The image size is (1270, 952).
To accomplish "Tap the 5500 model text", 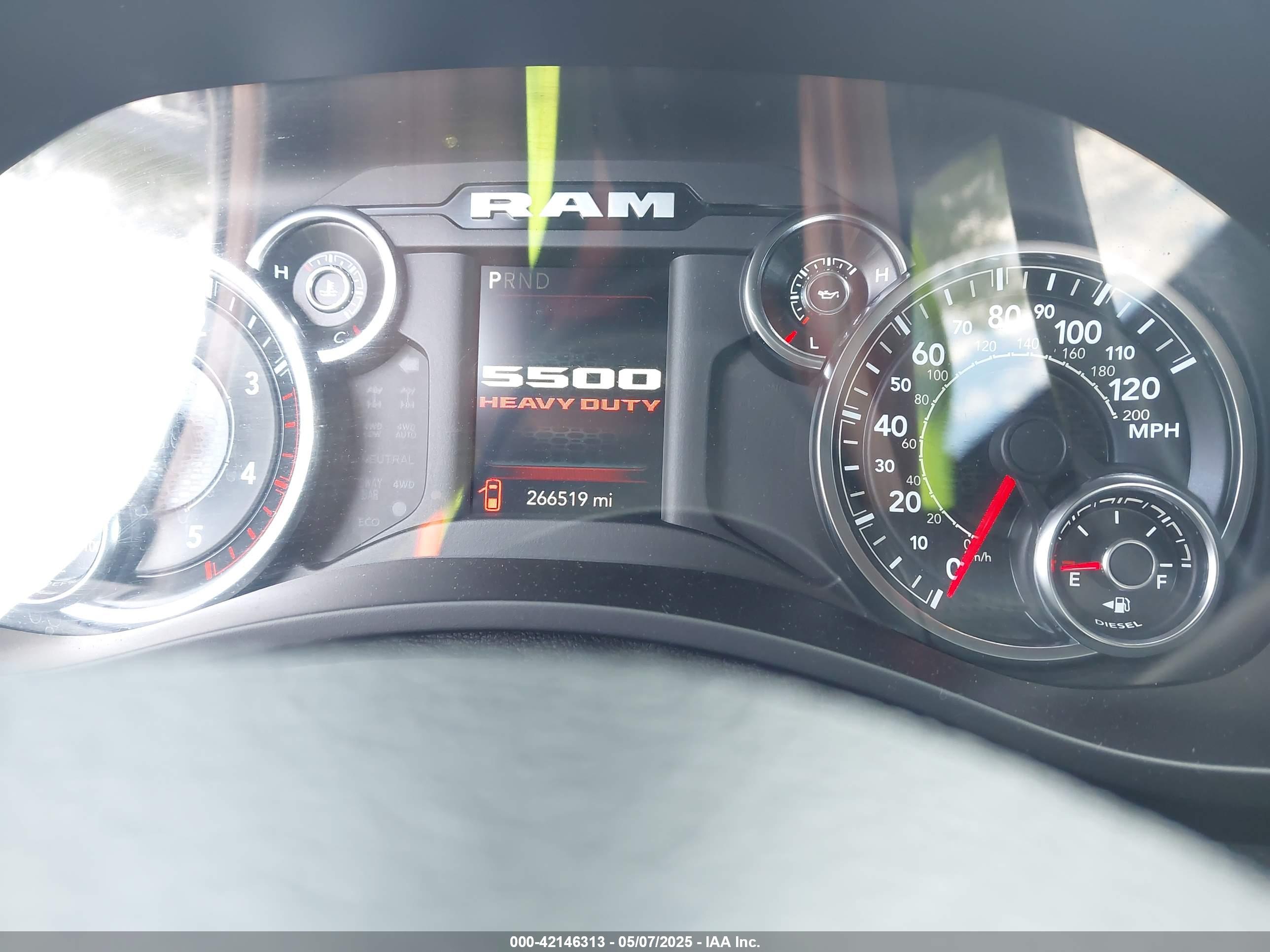I will [x=571, y=378].
